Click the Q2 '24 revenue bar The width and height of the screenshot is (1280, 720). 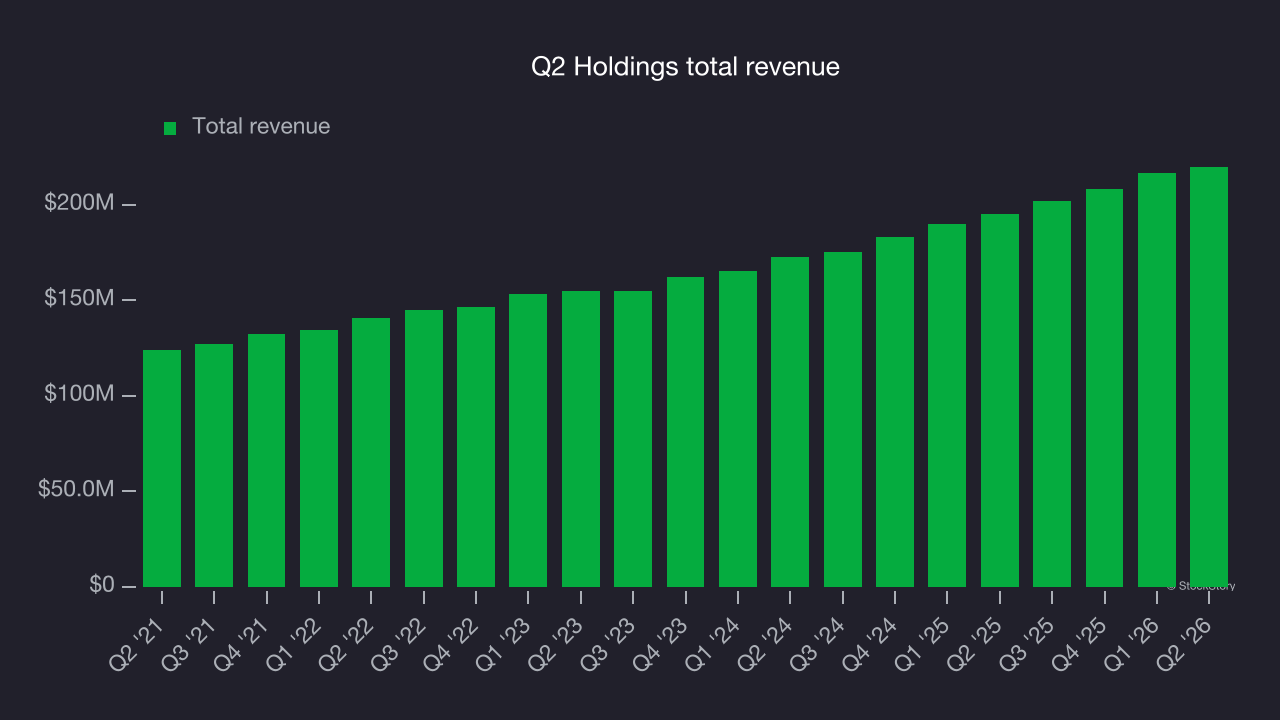point(790,422)
